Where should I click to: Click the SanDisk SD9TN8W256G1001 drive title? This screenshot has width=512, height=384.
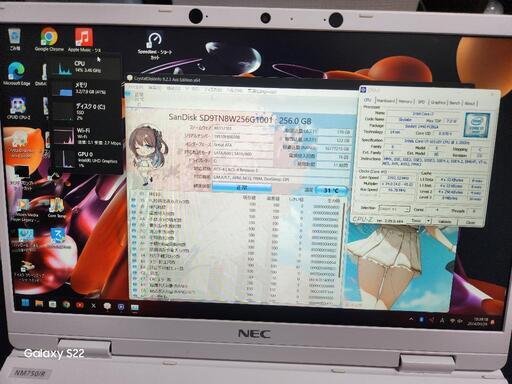click(220, 117)
